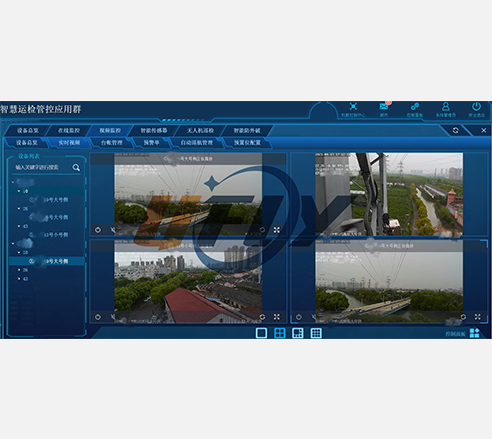Maximize the top-left video to fullscreen

coord(277,230)
